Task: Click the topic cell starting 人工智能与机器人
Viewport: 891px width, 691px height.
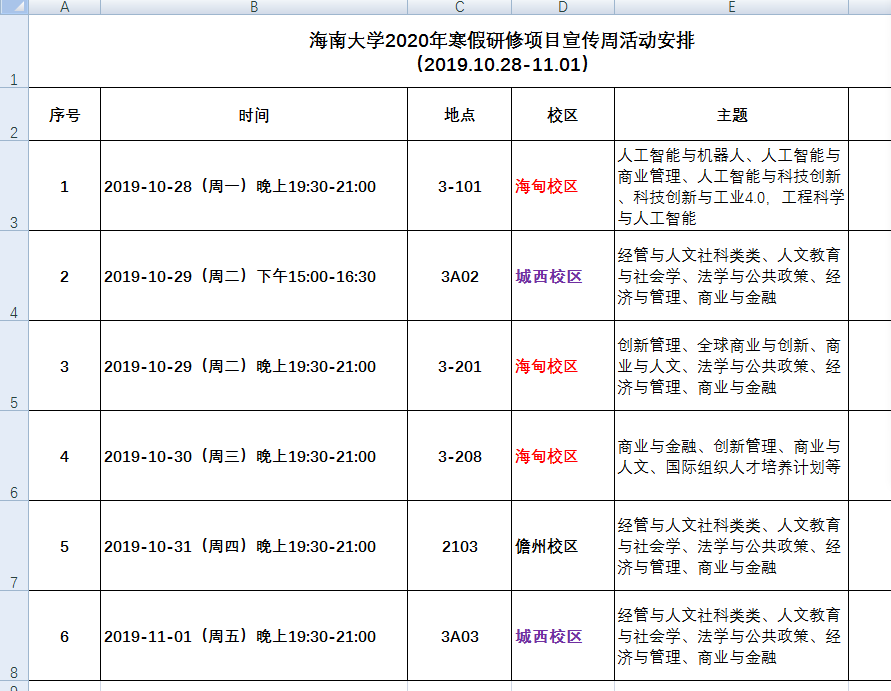Action: (x=731, y=186)
